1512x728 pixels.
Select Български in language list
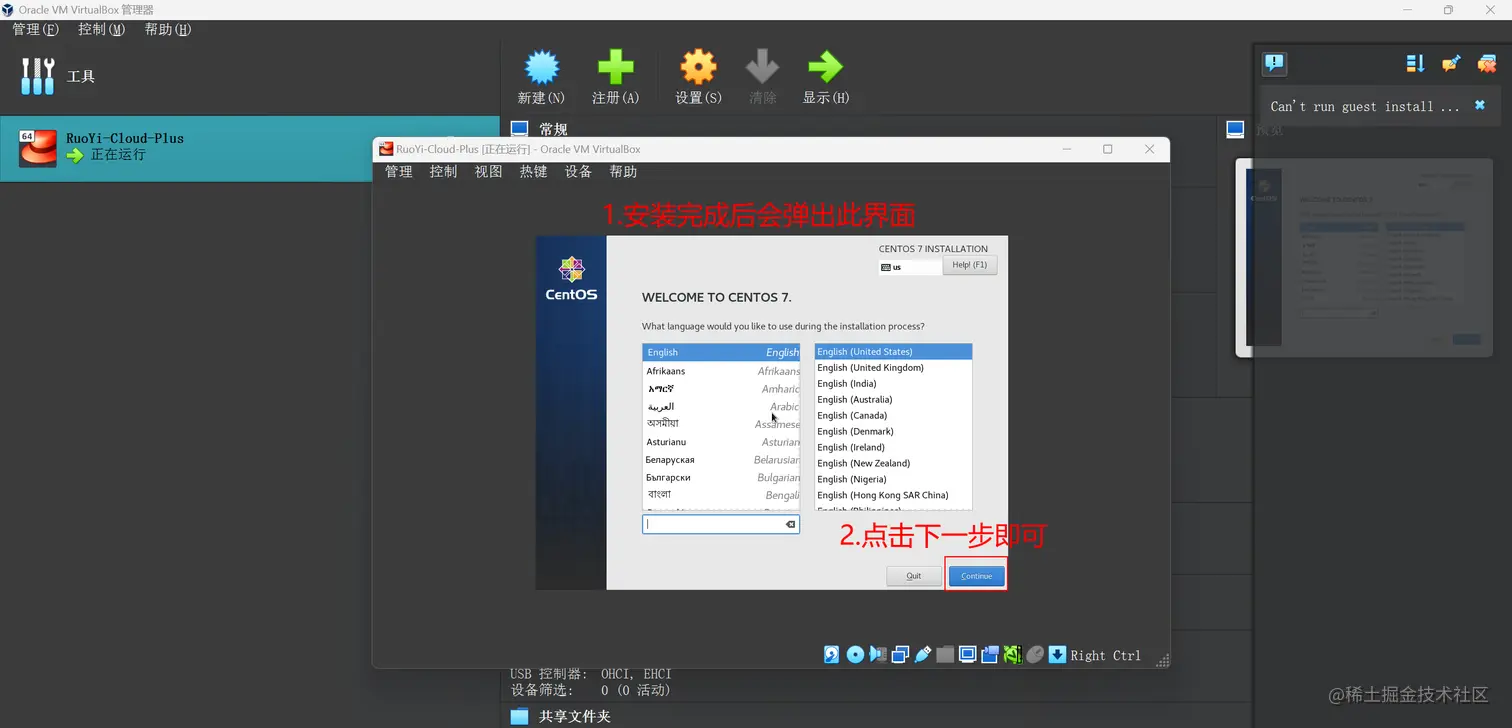tap(721, 478)
